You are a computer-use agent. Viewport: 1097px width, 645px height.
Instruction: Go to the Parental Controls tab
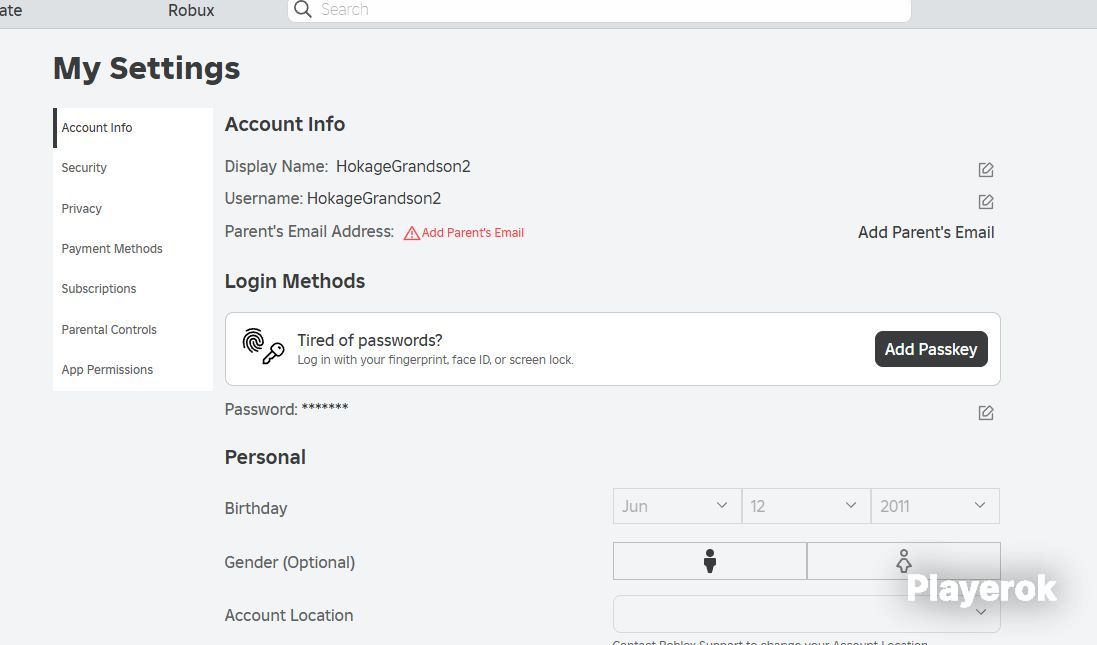tap(133, 329)
